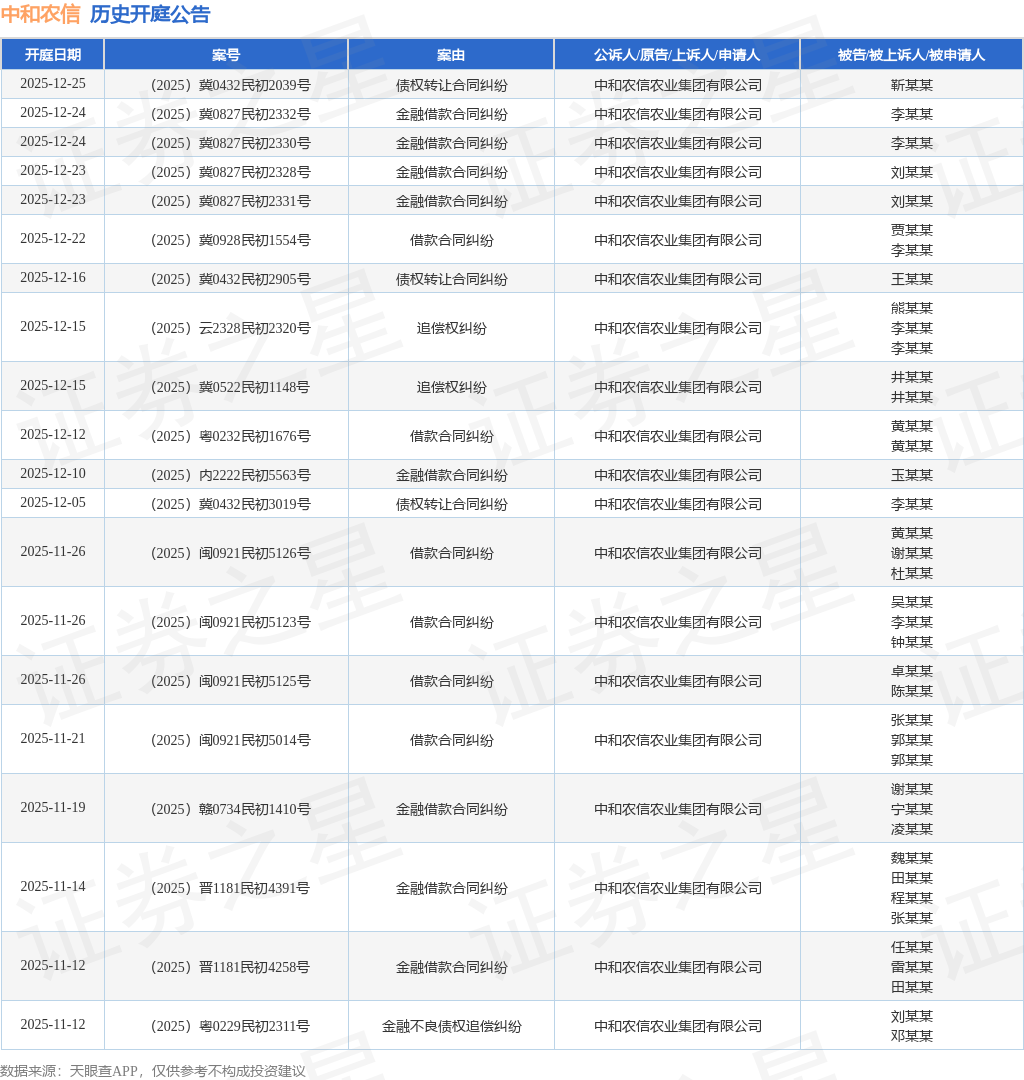This screenshot has height=1080, width=1024.
Task: Click case number 晋1181民初4258号
Action: [x=231, y=967]
